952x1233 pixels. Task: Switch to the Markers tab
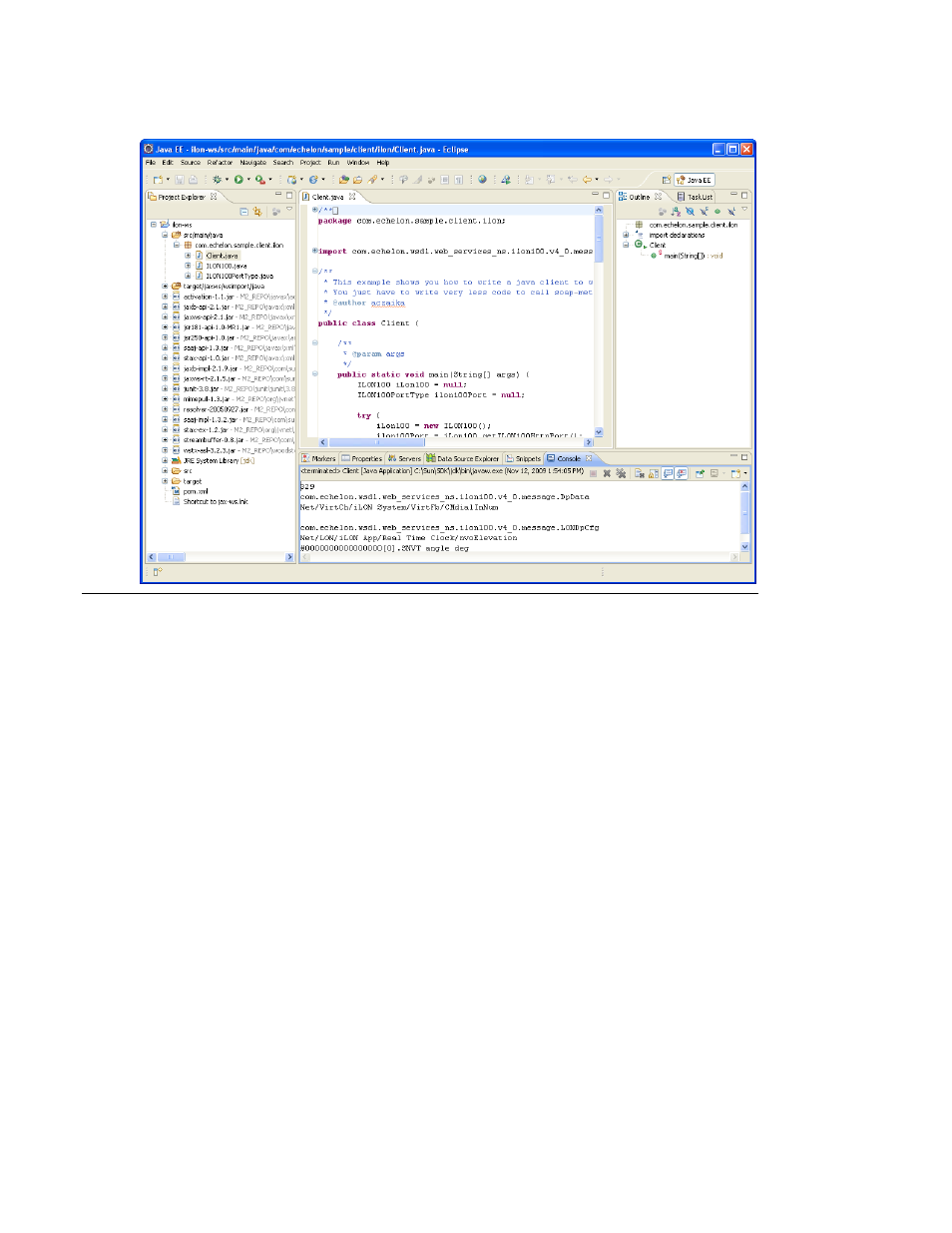click(319, 458)
